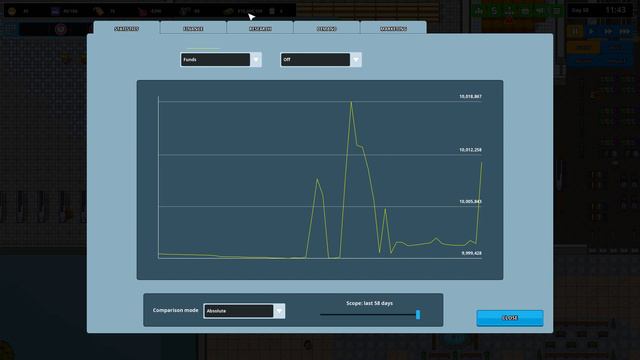Click the pause game speed button

pos(576,31)
